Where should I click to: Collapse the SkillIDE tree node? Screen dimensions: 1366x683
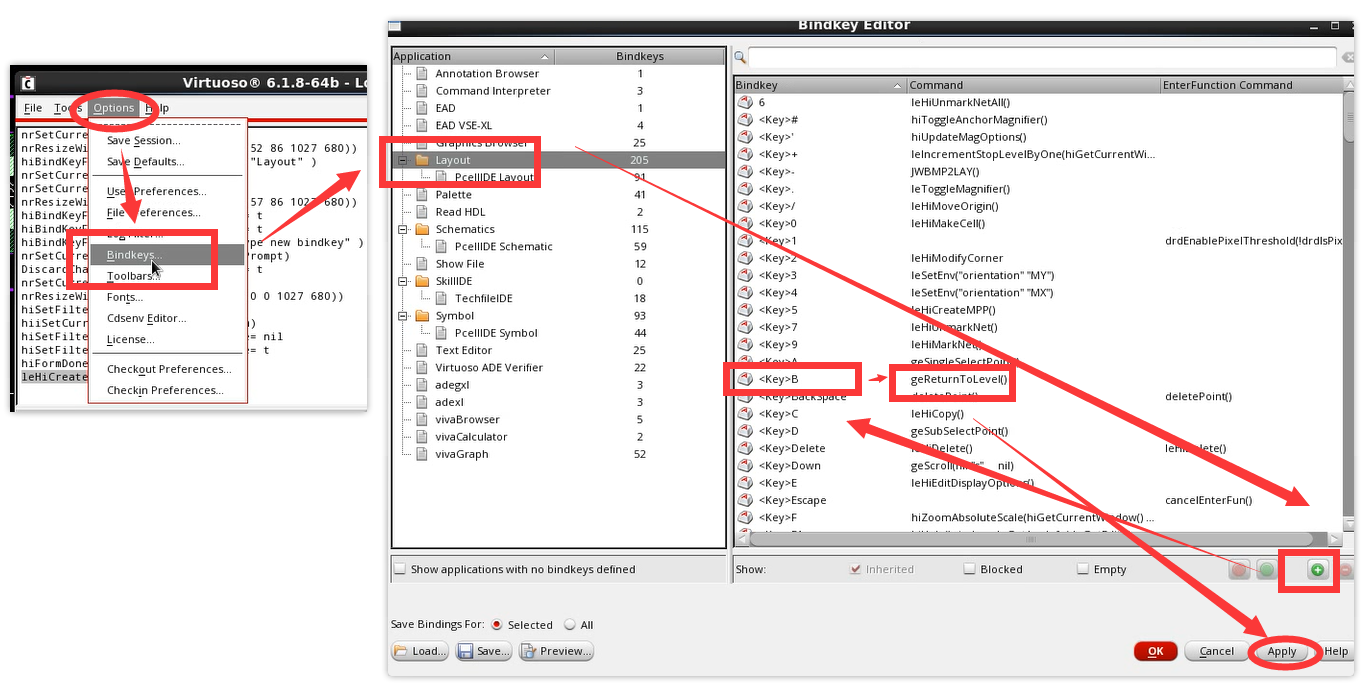(403, 281)
